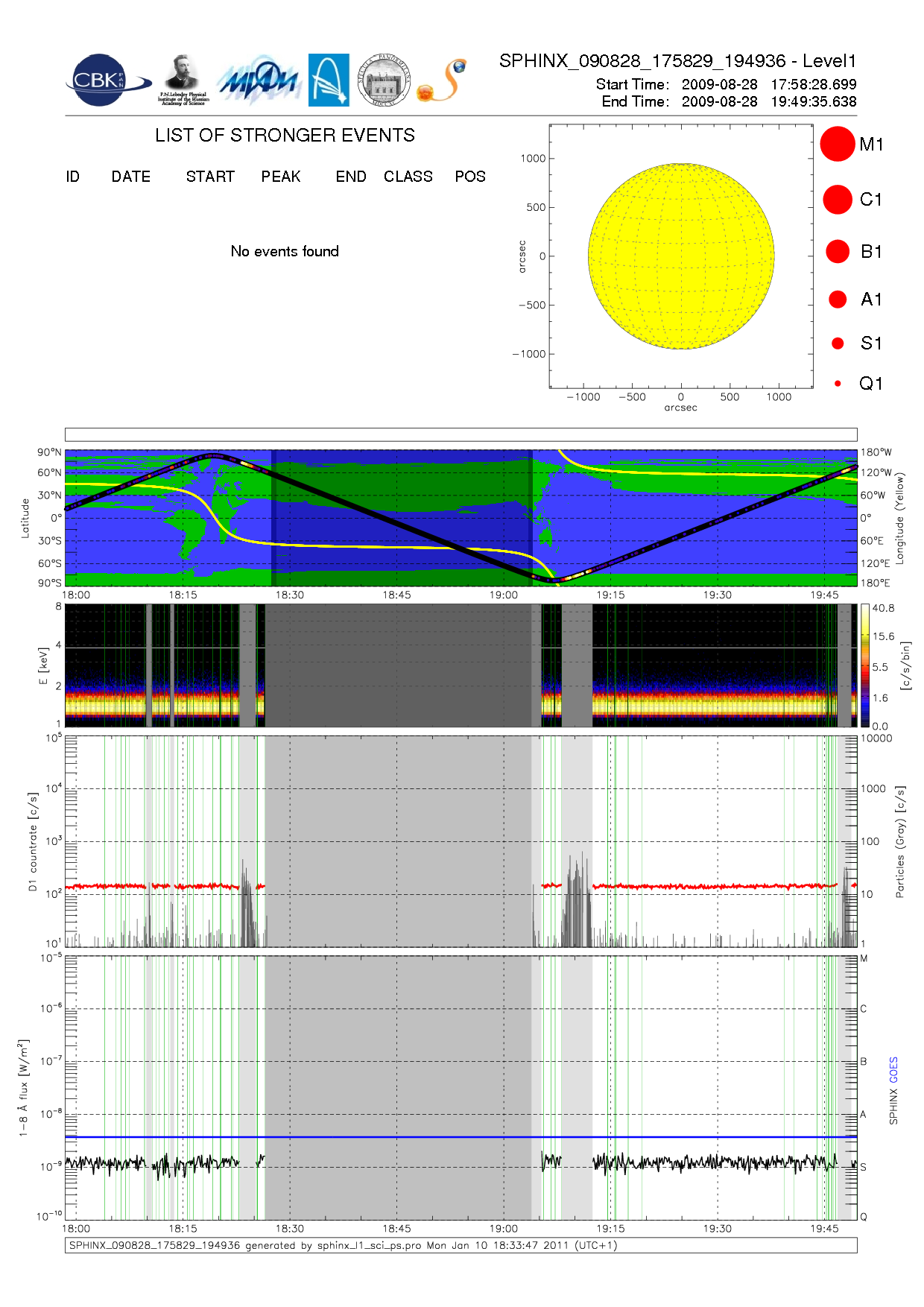Click the orange S-shaped Sun-Earth logo

(x=443, y=80)
